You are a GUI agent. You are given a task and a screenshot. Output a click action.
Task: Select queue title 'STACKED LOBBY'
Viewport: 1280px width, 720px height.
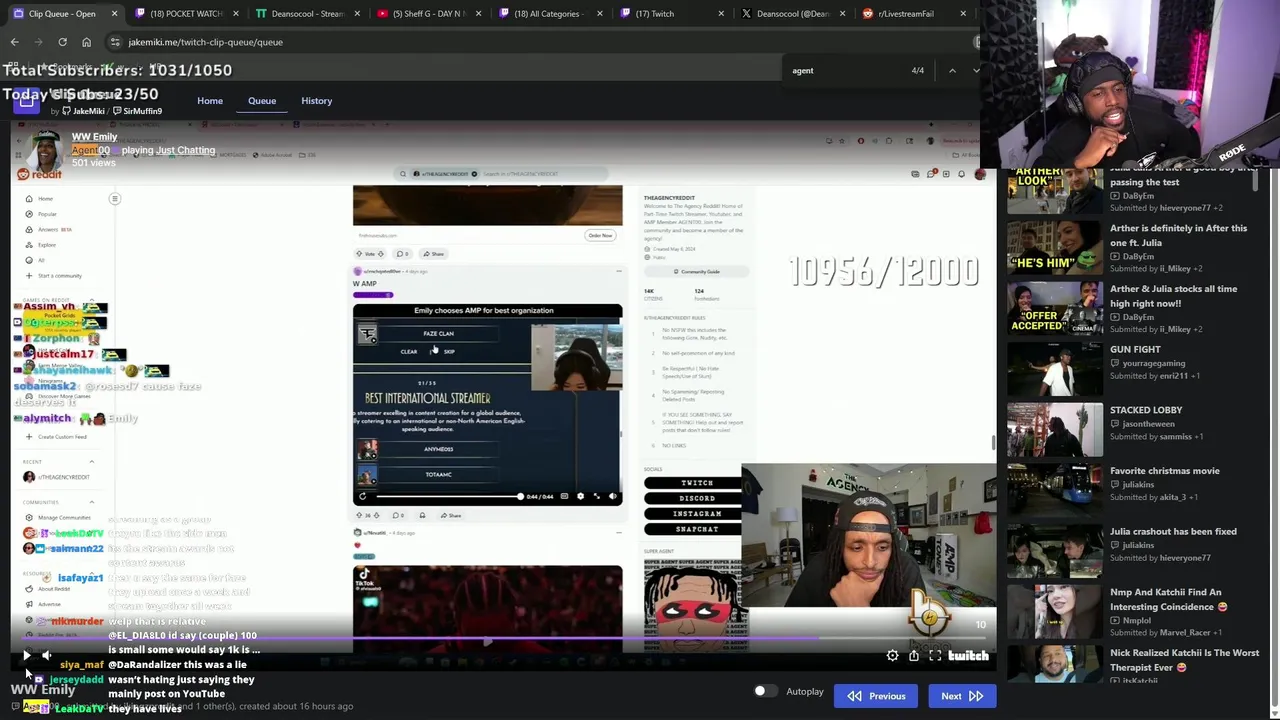click(x=1146, y=410)
